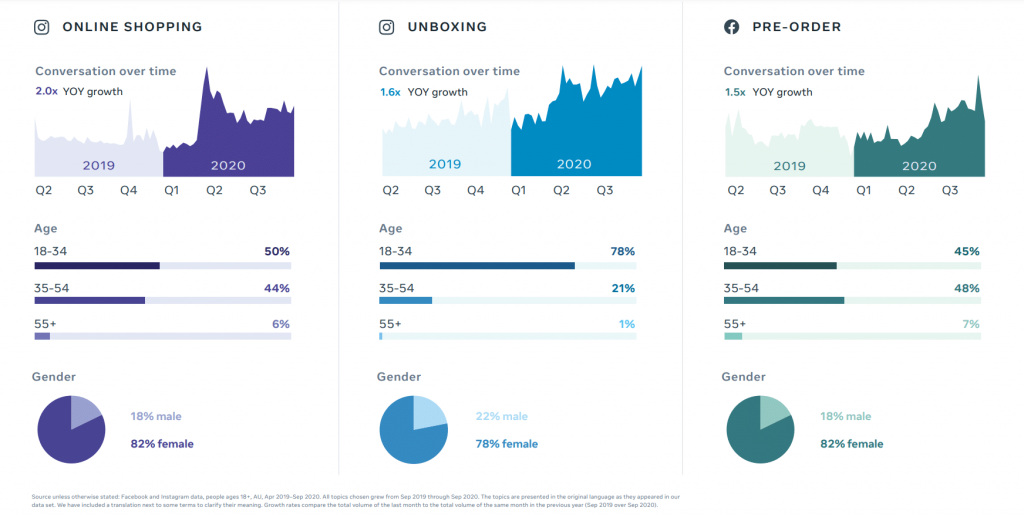Click the Online Shopping gender pie chart

pyautogui.click(x=71, y=429)
